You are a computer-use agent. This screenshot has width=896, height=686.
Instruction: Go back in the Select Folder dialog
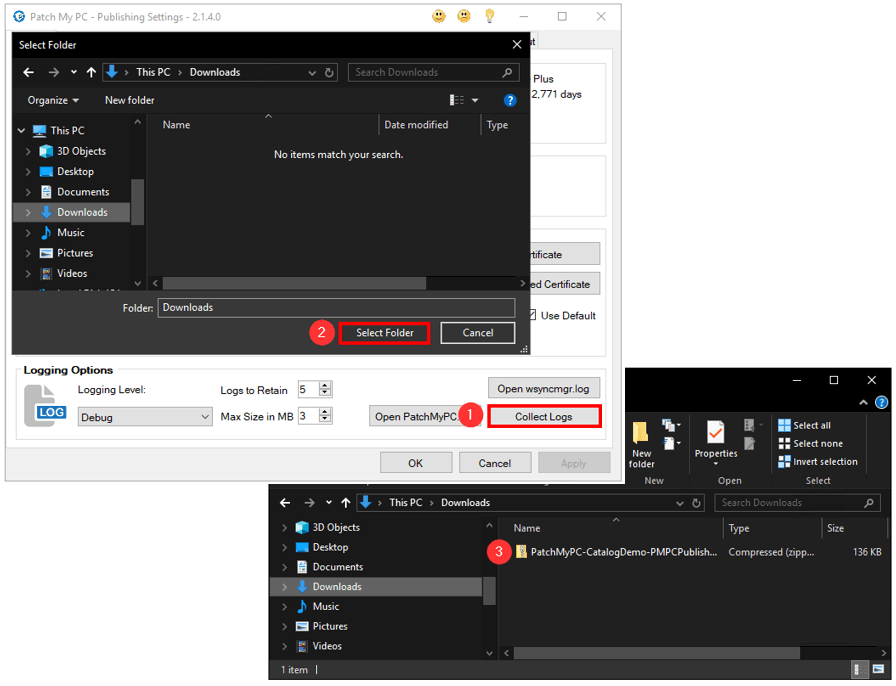(x=29, y=72)
